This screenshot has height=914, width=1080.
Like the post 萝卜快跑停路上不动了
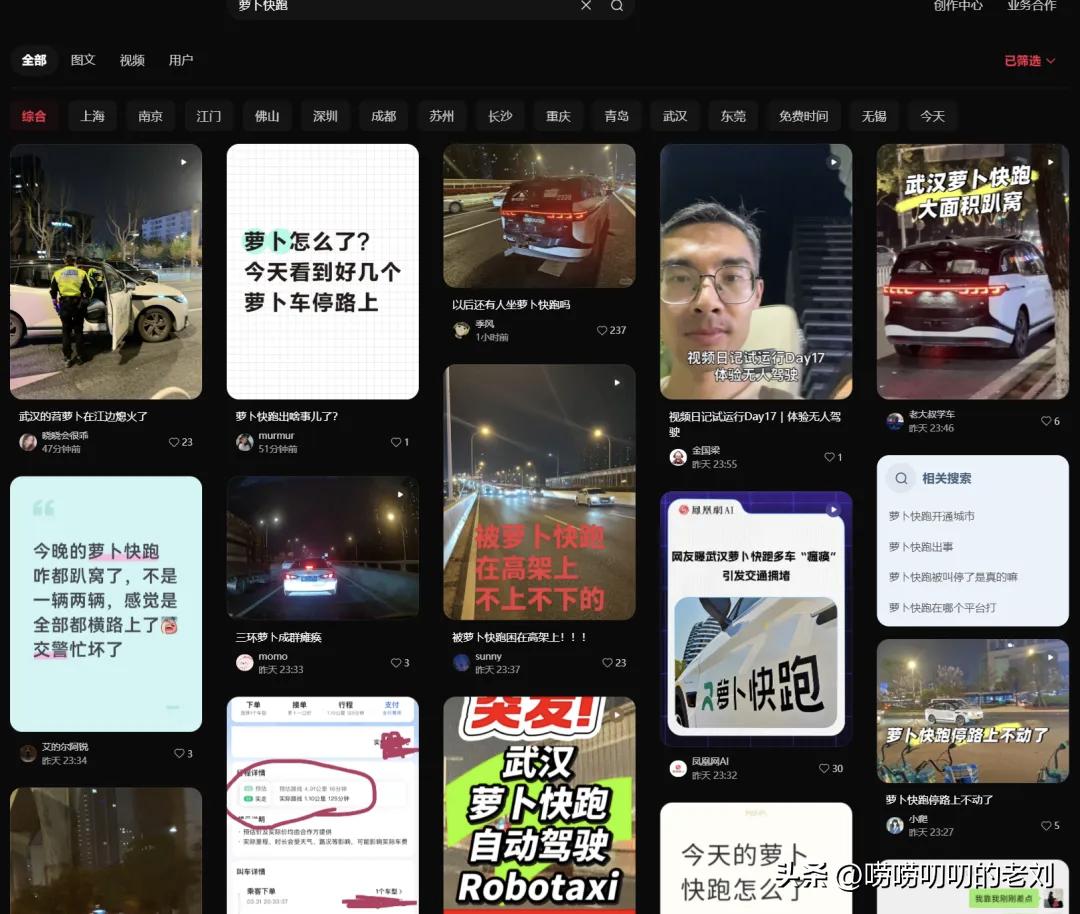1046,825
